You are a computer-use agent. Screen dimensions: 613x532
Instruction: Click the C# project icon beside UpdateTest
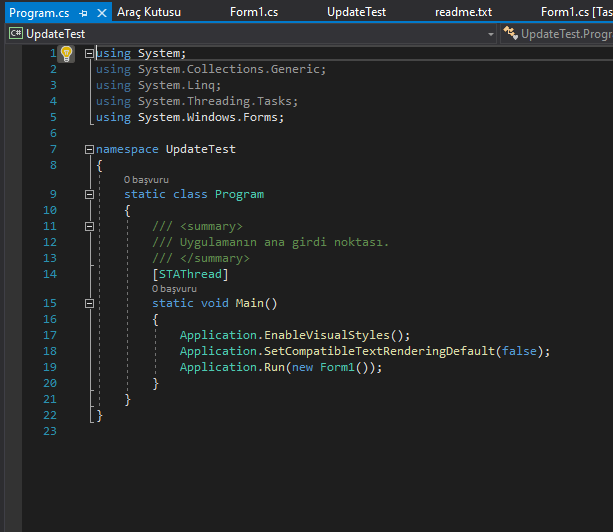click(16, 34)
